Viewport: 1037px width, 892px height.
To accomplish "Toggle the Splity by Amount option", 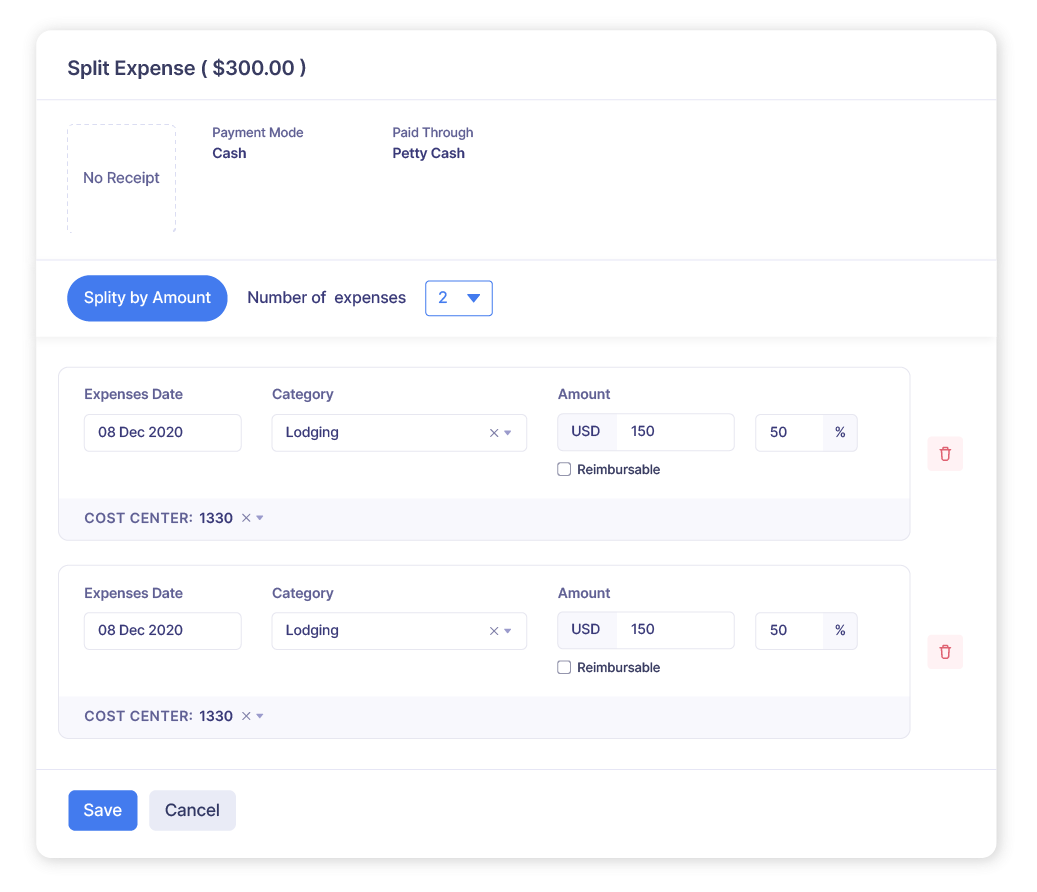I will 147,298.
